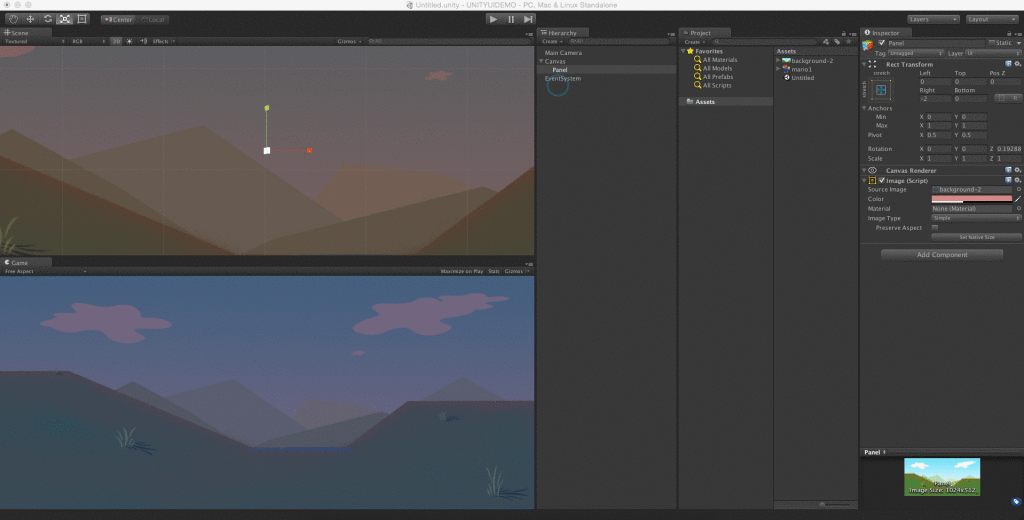Screen dimensions: 1024x520
Task: Click the Color eyedropper icon
Action: tap(1018, 199)
